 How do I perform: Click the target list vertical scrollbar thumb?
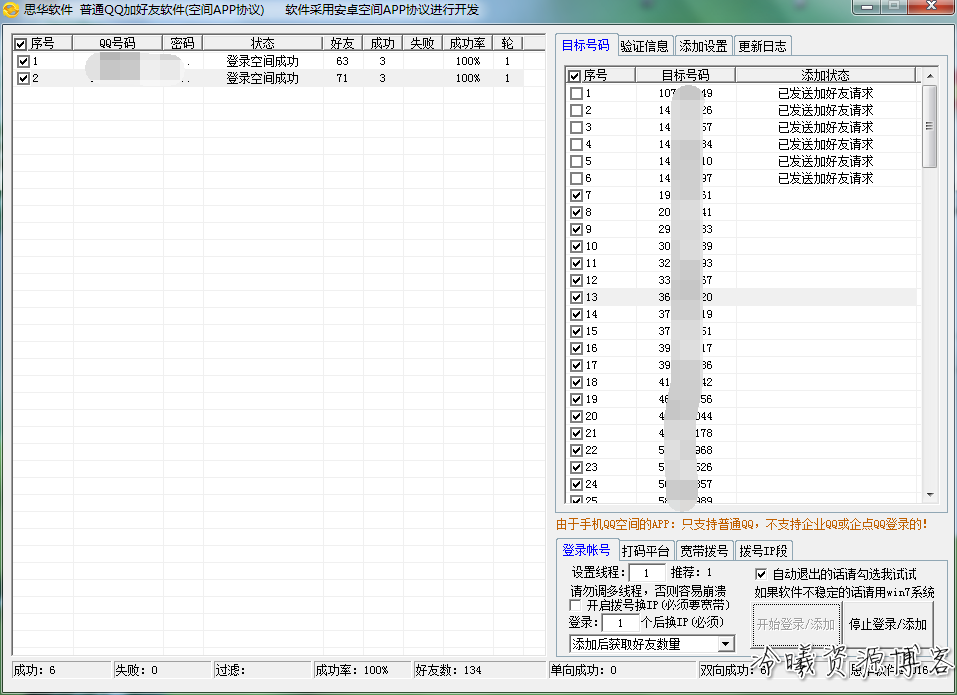(930, 126)
